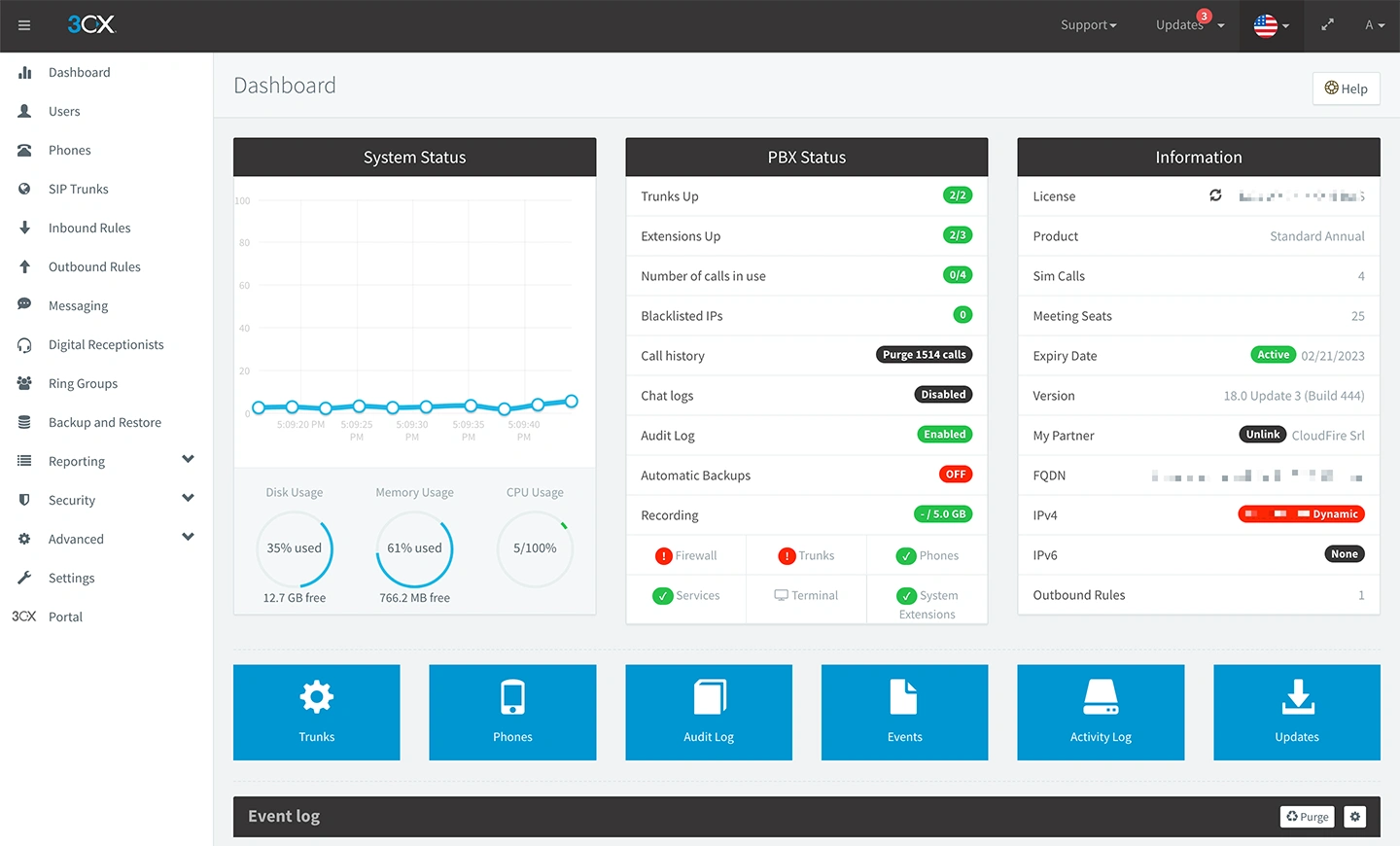Toggle the Automatic Backups OFF badge
This screenshot has height=846, width=1400.
click(x=956, y=475)
